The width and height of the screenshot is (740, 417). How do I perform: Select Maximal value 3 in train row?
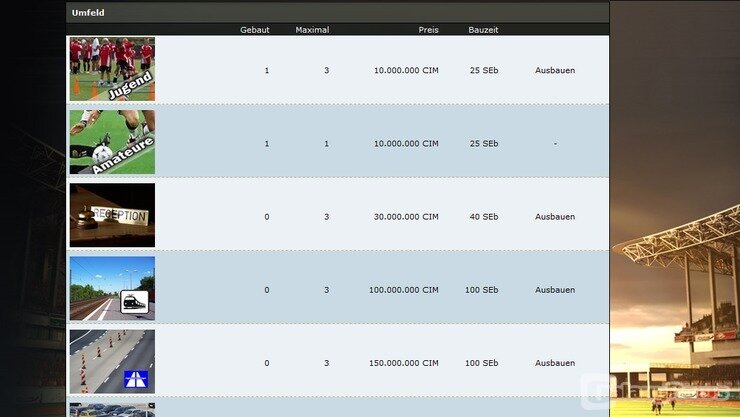coord(327,290)
